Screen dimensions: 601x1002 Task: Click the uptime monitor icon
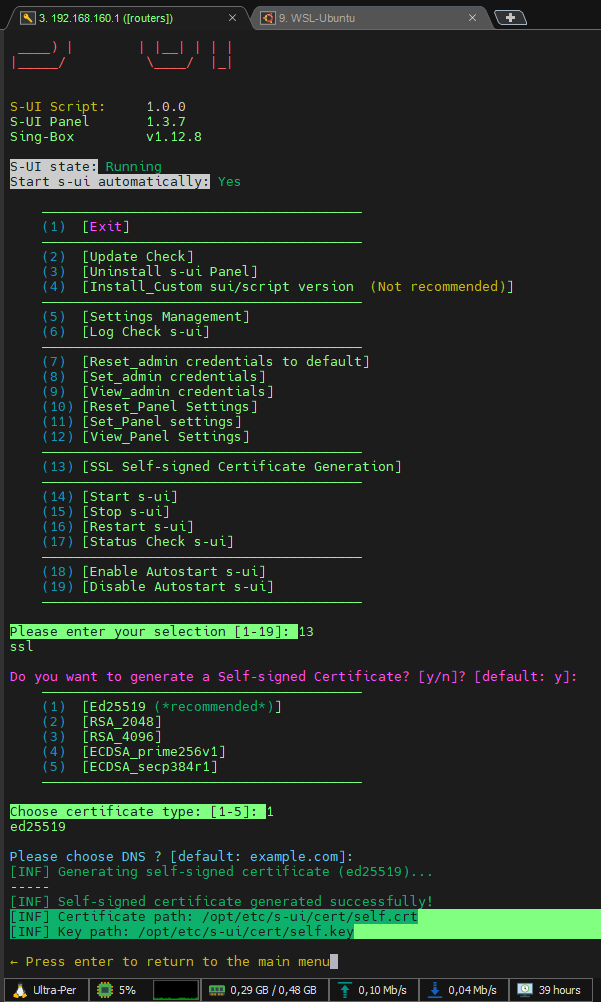pyautogui.click(x=525, y=990)
